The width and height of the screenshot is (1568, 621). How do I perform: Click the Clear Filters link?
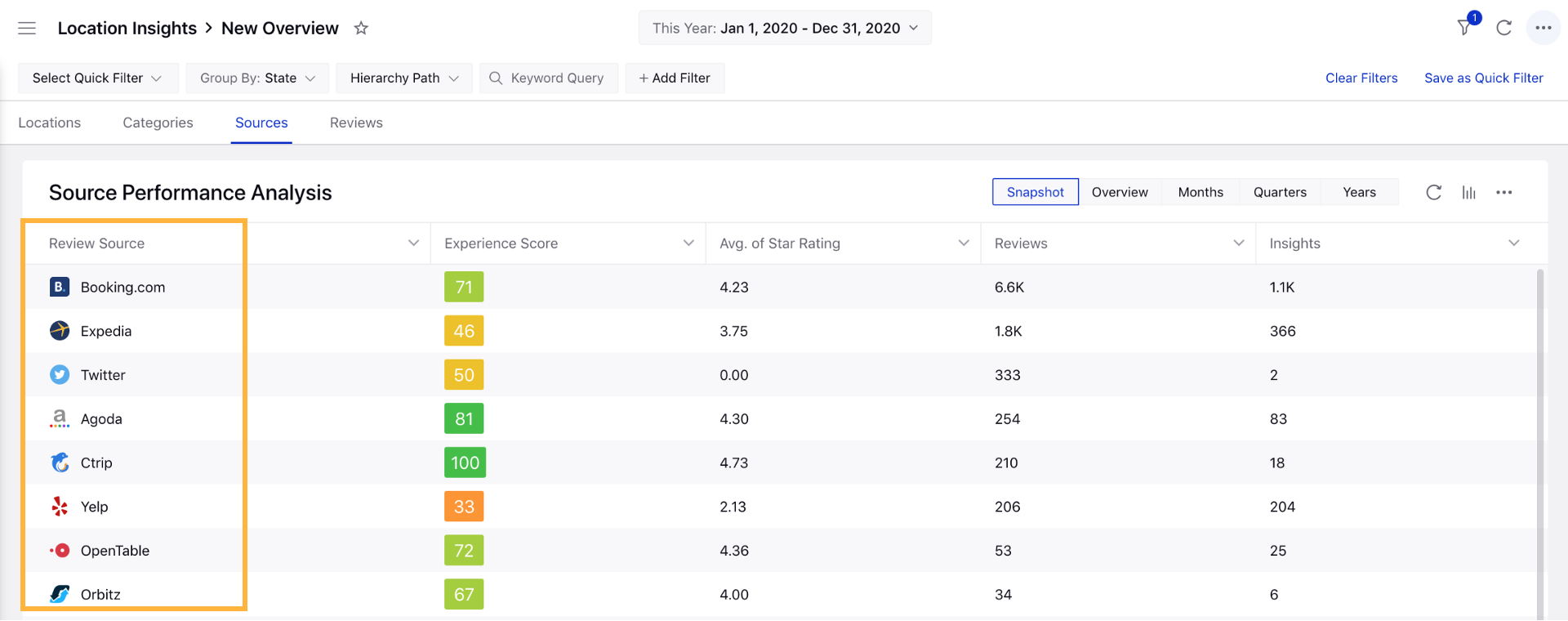pos(1361,78)
